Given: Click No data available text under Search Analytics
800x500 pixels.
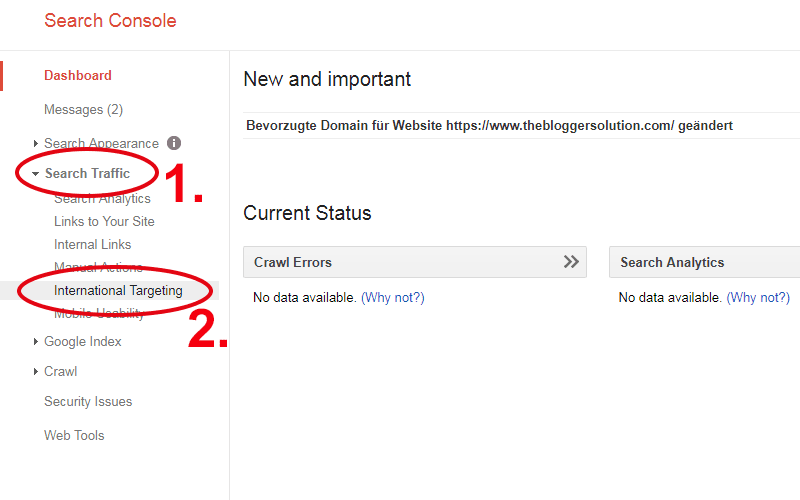Looking at the screenshot, I should pyautogui.click(x=670, y=297).
